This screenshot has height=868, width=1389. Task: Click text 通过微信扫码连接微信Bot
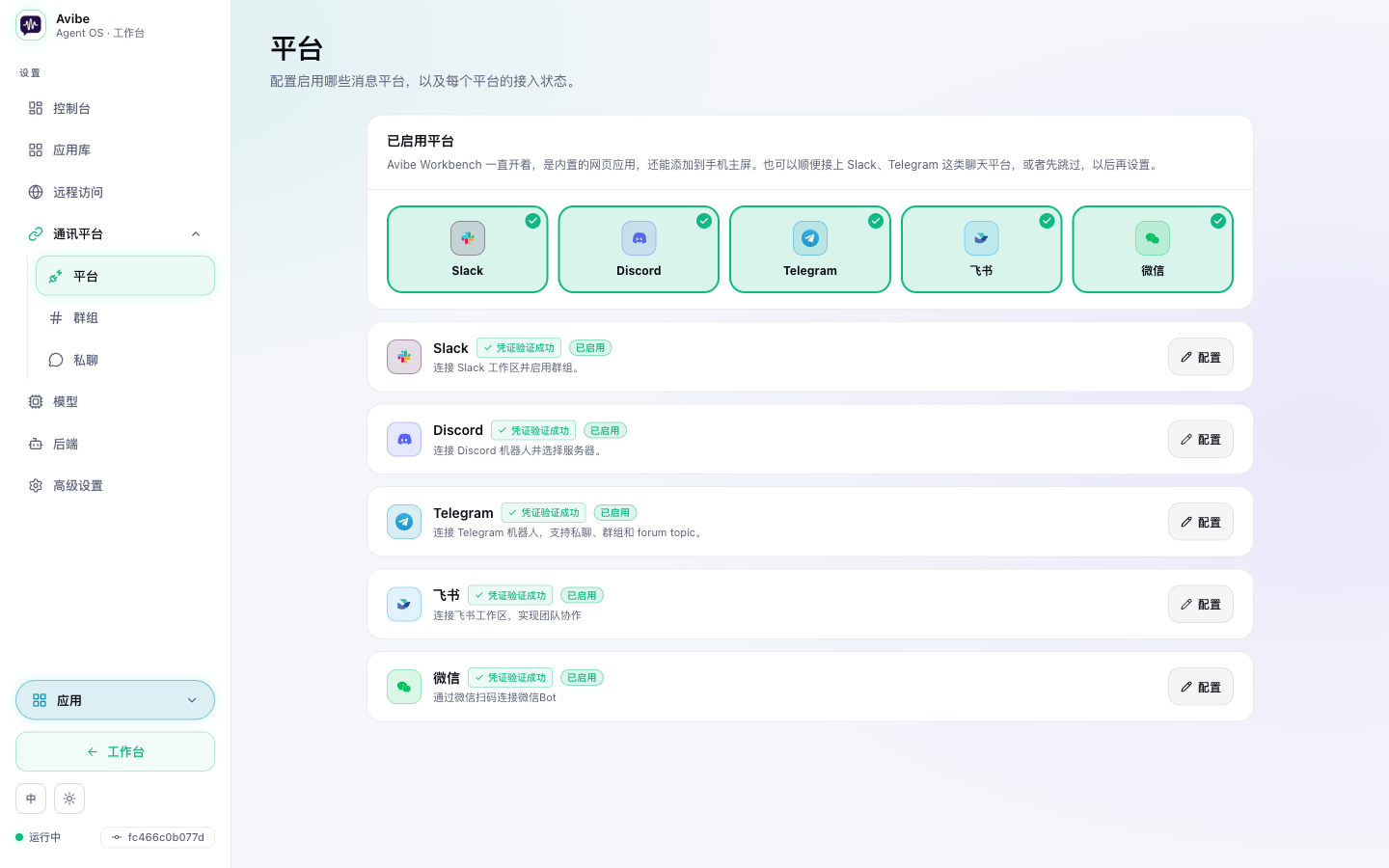(x=495, y=698)
